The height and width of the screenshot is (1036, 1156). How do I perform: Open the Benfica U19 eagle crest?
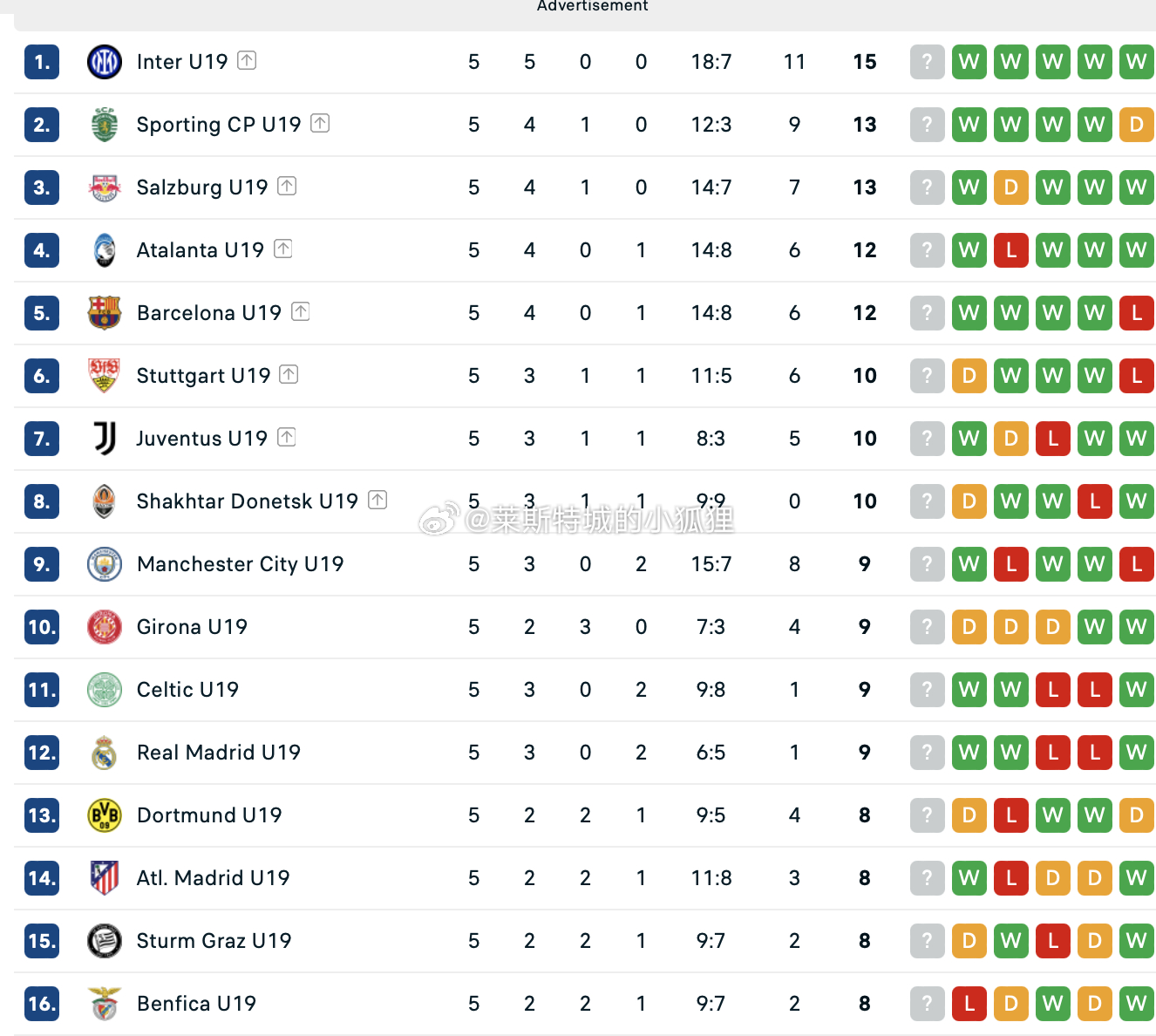(105, 1004)
